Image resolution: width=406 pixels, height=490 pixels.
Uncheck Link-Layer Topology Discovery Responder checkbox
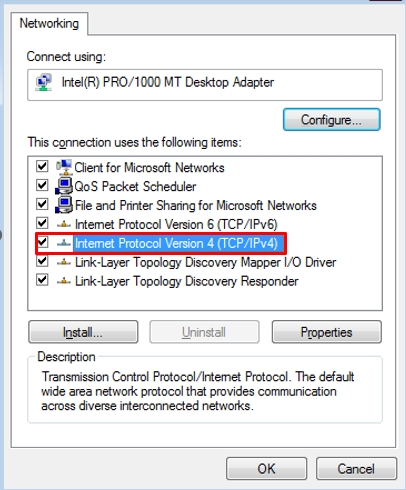[x=42, y=280]
